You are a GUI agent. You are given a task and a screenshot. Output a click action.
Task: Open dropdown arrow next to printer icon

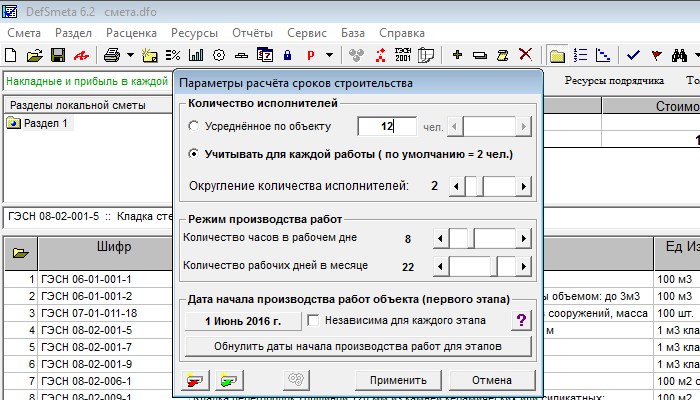[x=130, y=54]
